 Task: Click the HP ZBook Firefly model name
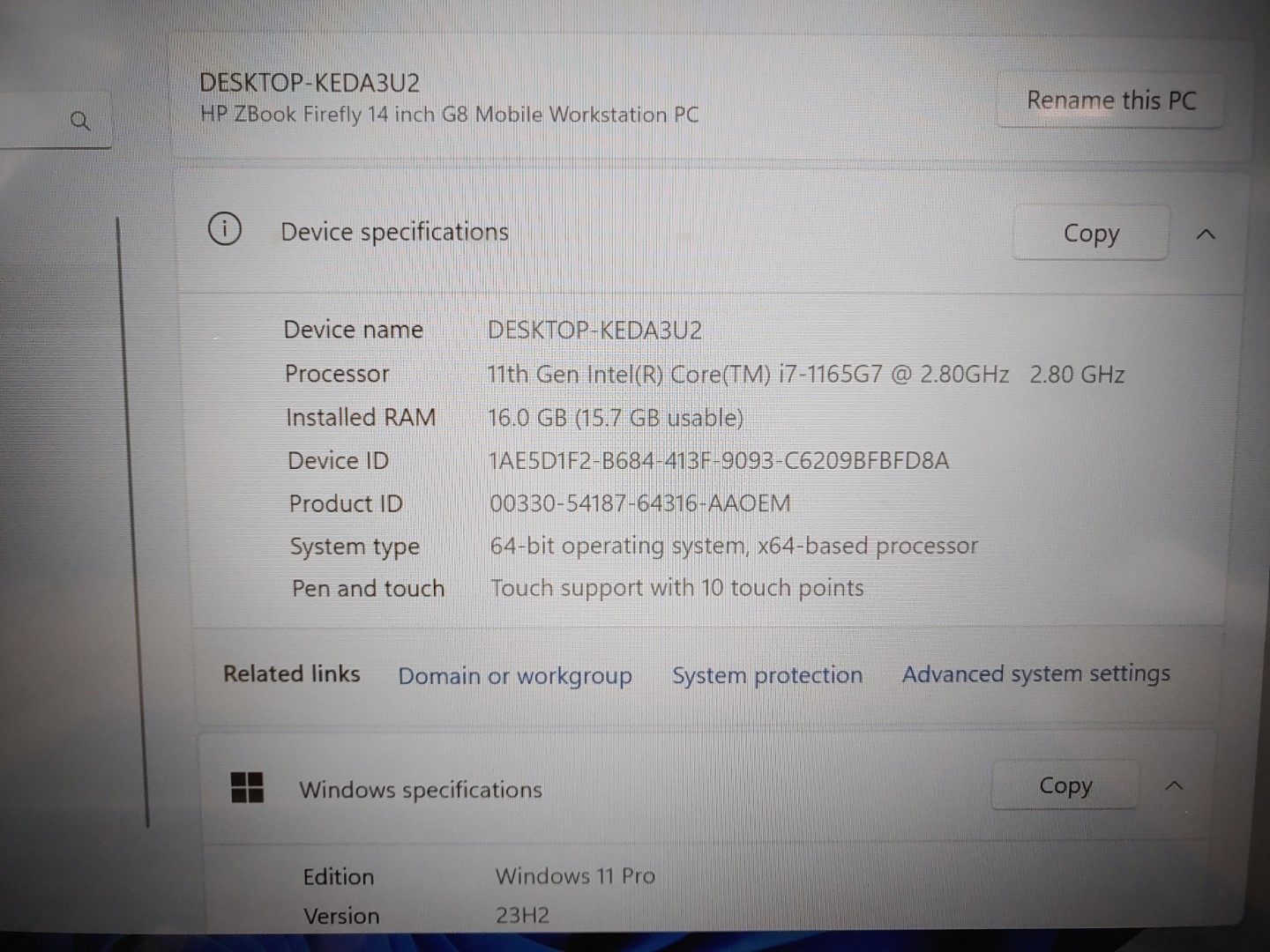click(449, 115)
